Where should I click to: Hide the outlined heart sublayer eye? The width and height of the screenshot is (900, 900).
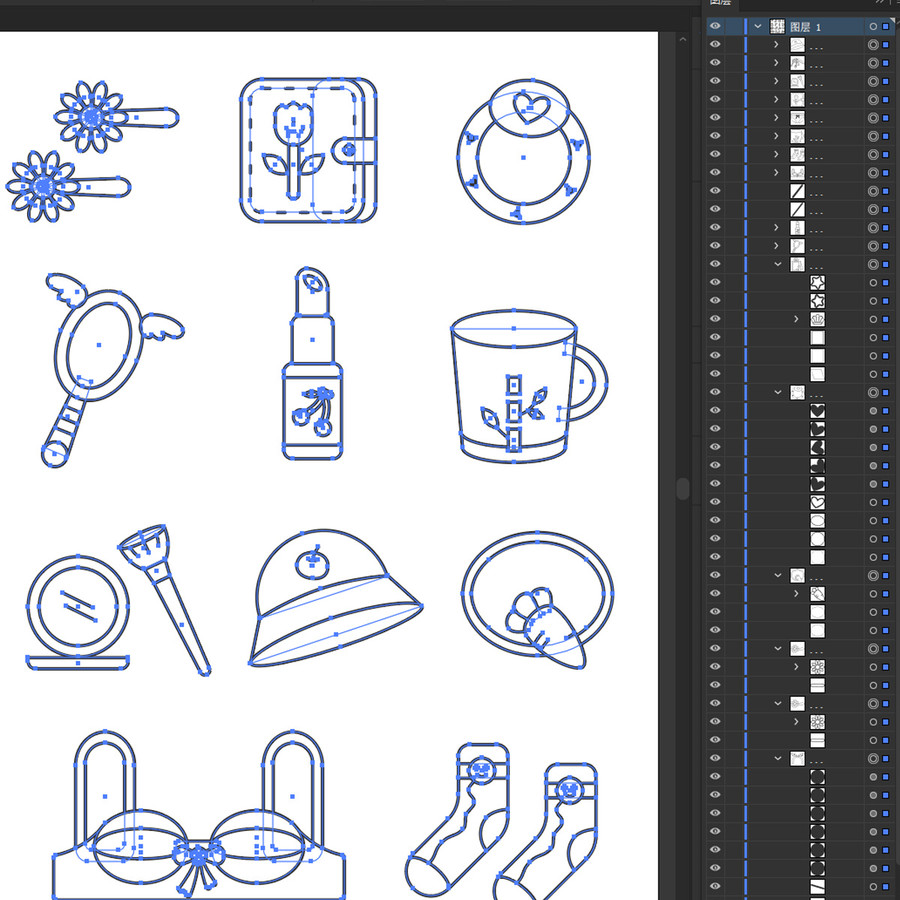(x=715, y=502)
